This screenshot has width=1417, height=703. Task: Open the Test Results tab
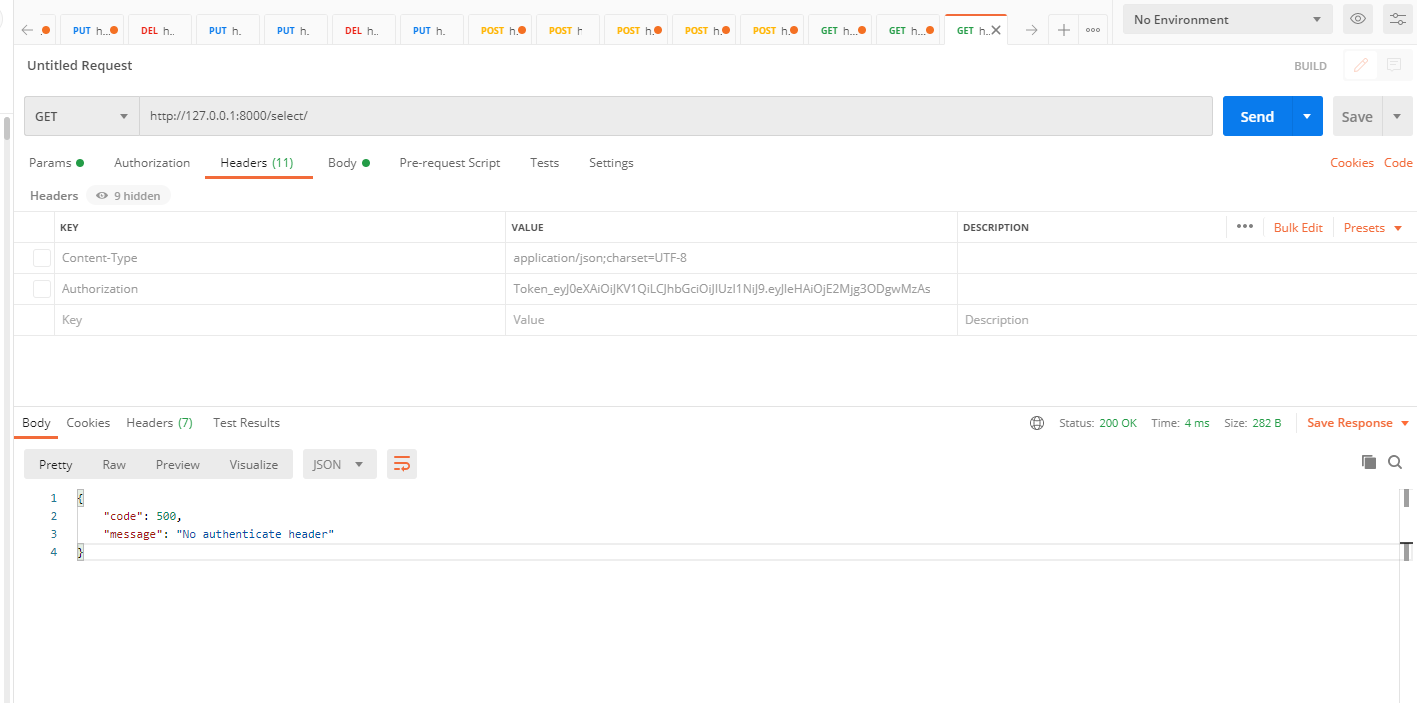coord(246,423)
